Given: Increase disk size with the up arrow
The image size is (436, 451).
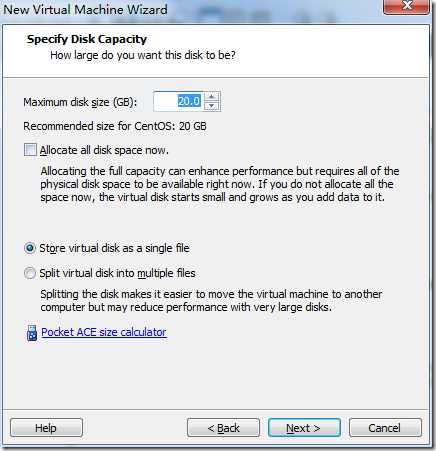Looking at the screenshot, I should click(211, 96).
